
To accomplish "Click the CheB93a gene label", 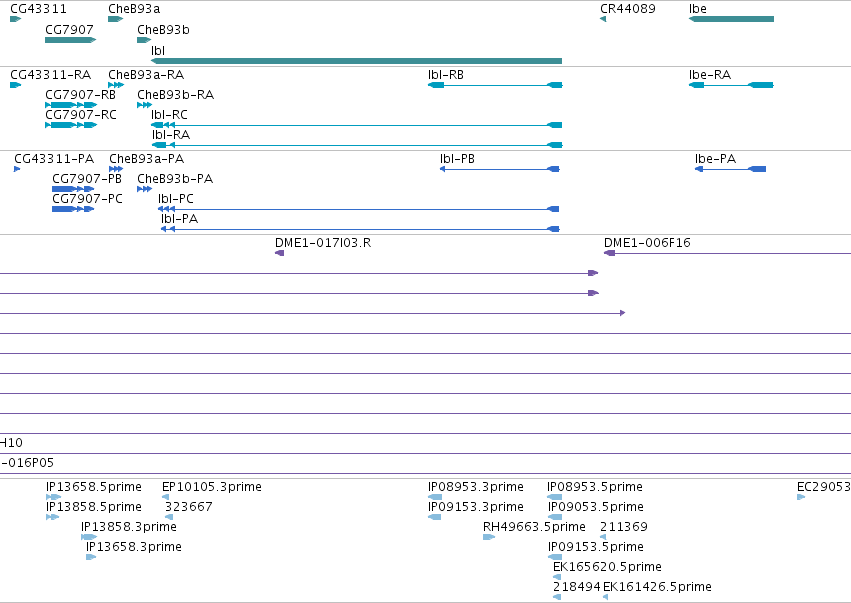I will (134, 9).
